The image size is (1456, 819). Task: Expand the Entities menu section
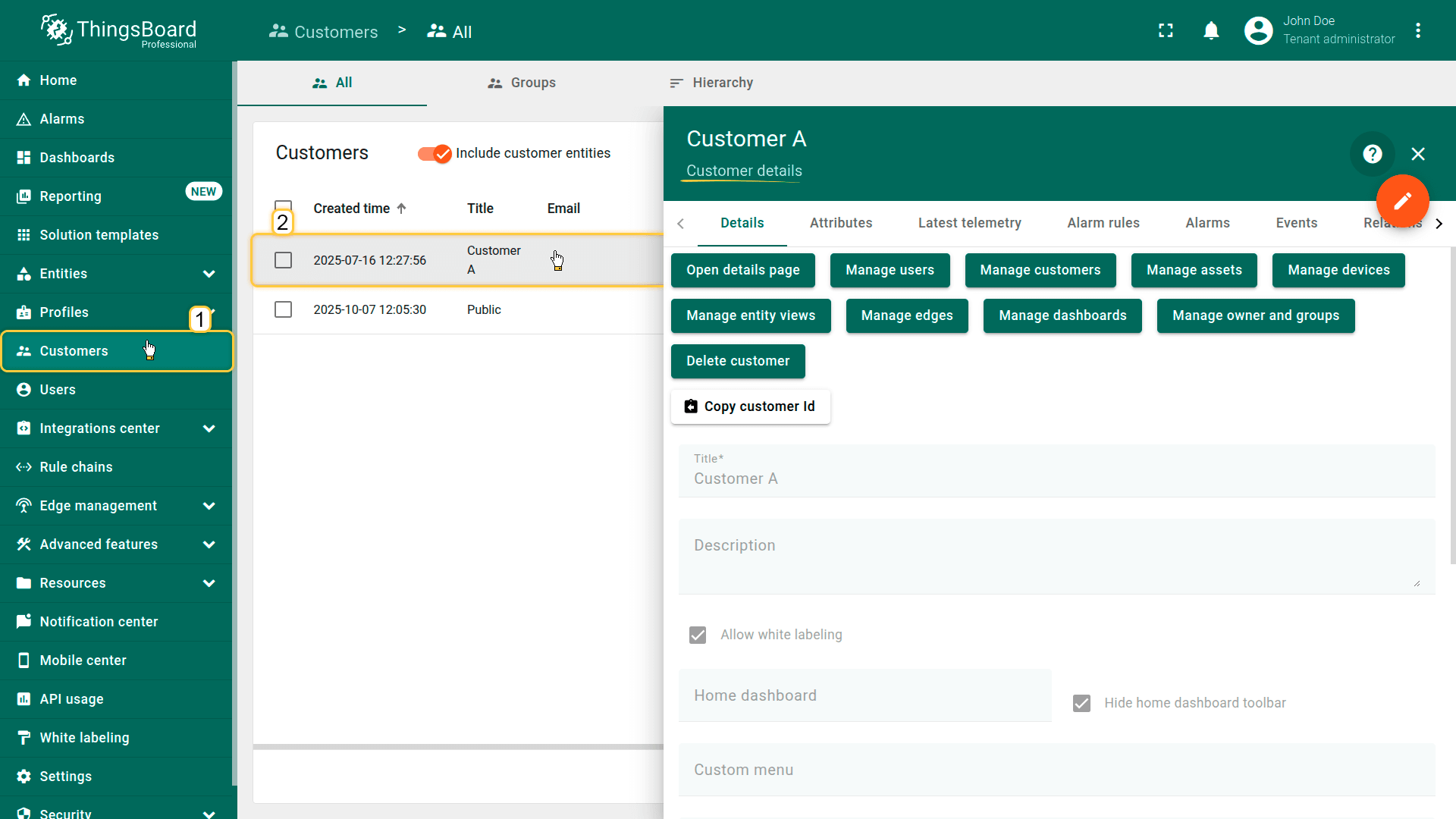pyautogui.click(x=209, y=274)
